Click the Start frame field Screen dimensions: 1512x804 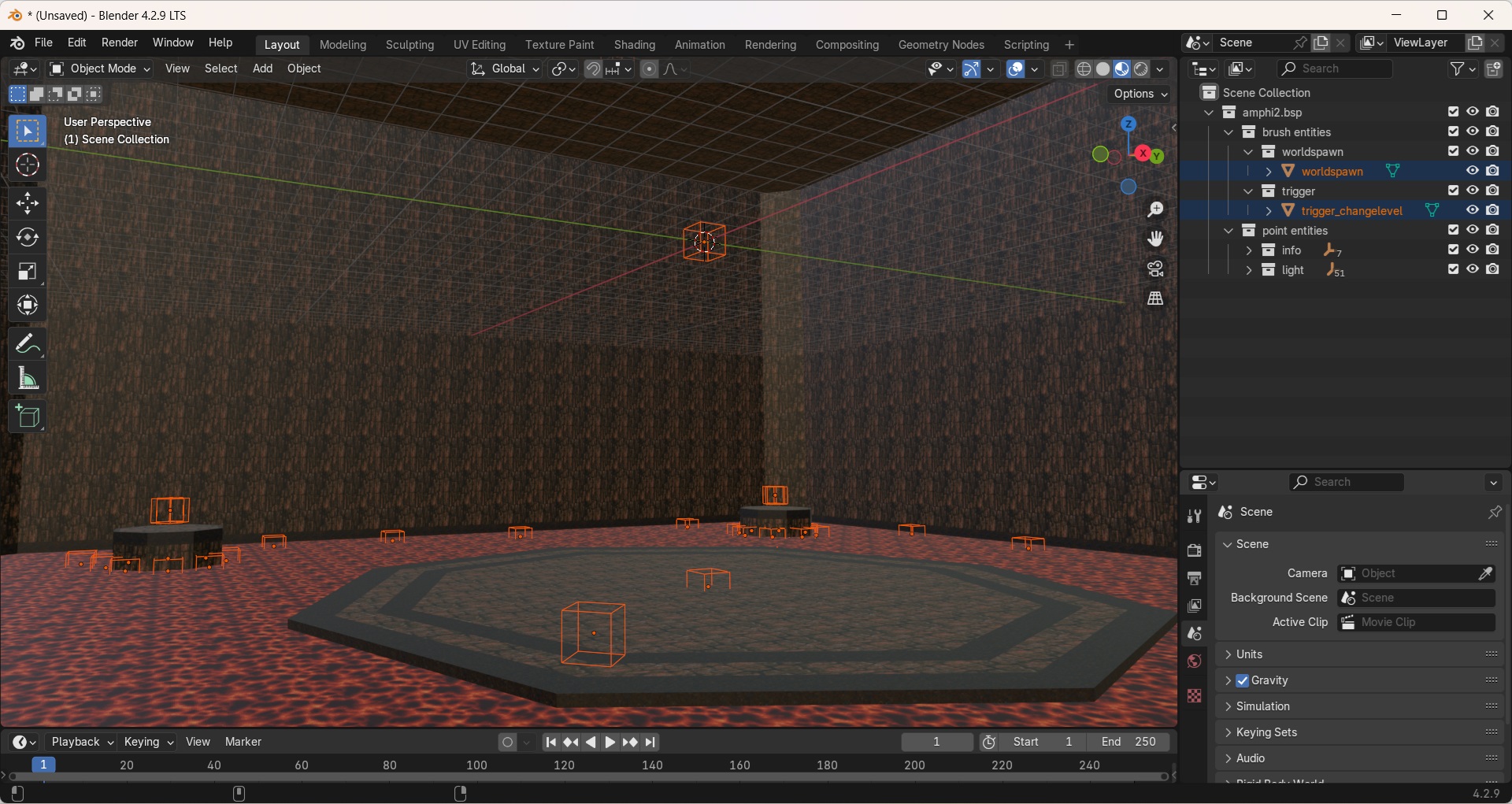pos(1043,743)
